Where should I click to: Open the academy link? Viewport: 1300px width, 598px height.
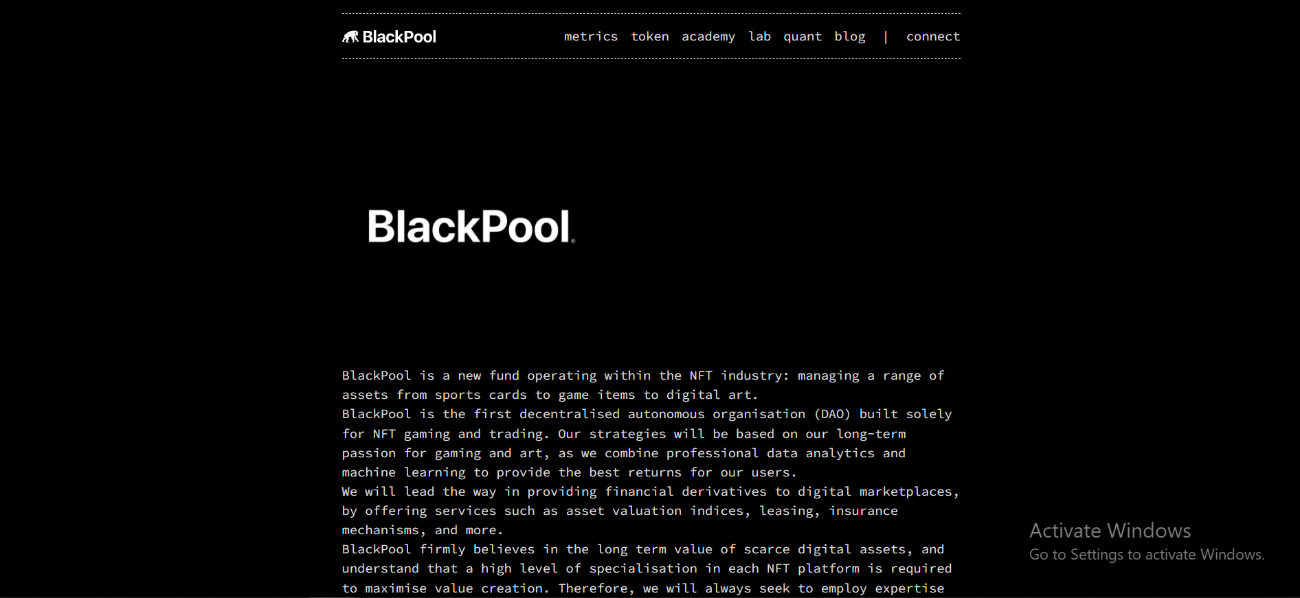point(708,36)
